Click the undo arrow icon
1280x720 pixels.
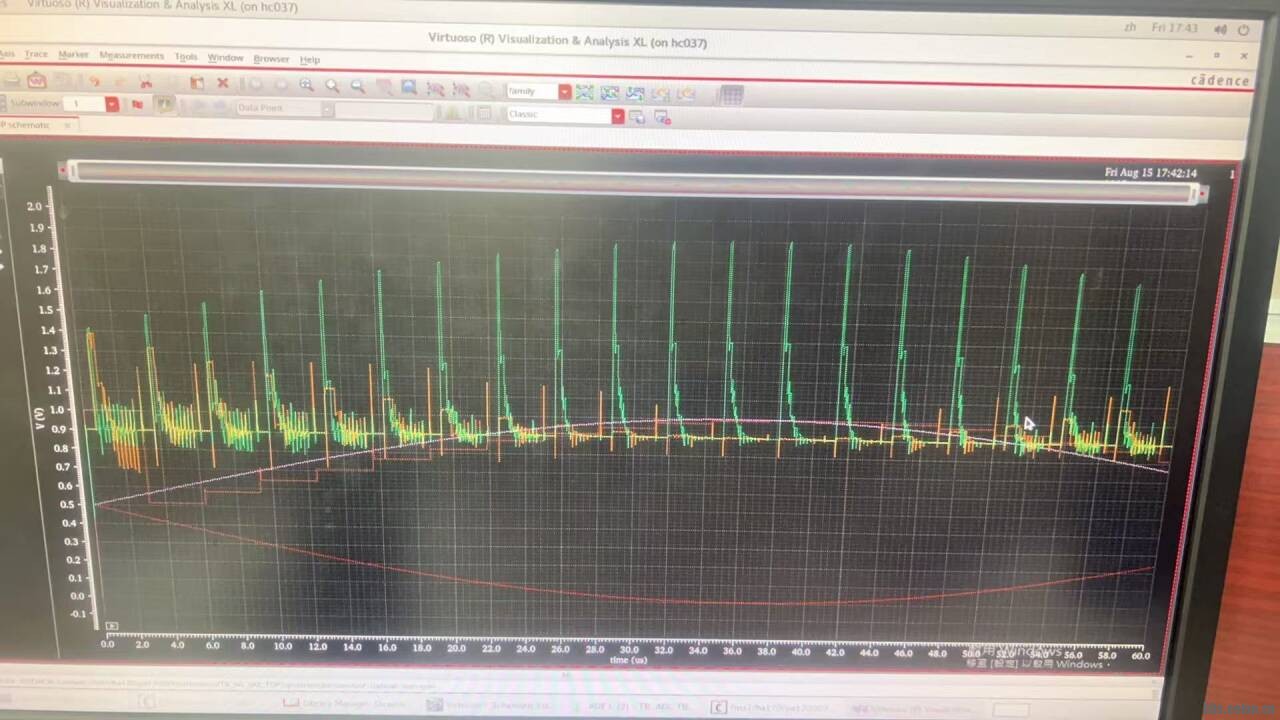pyautogui.click(x=94, y=81)
